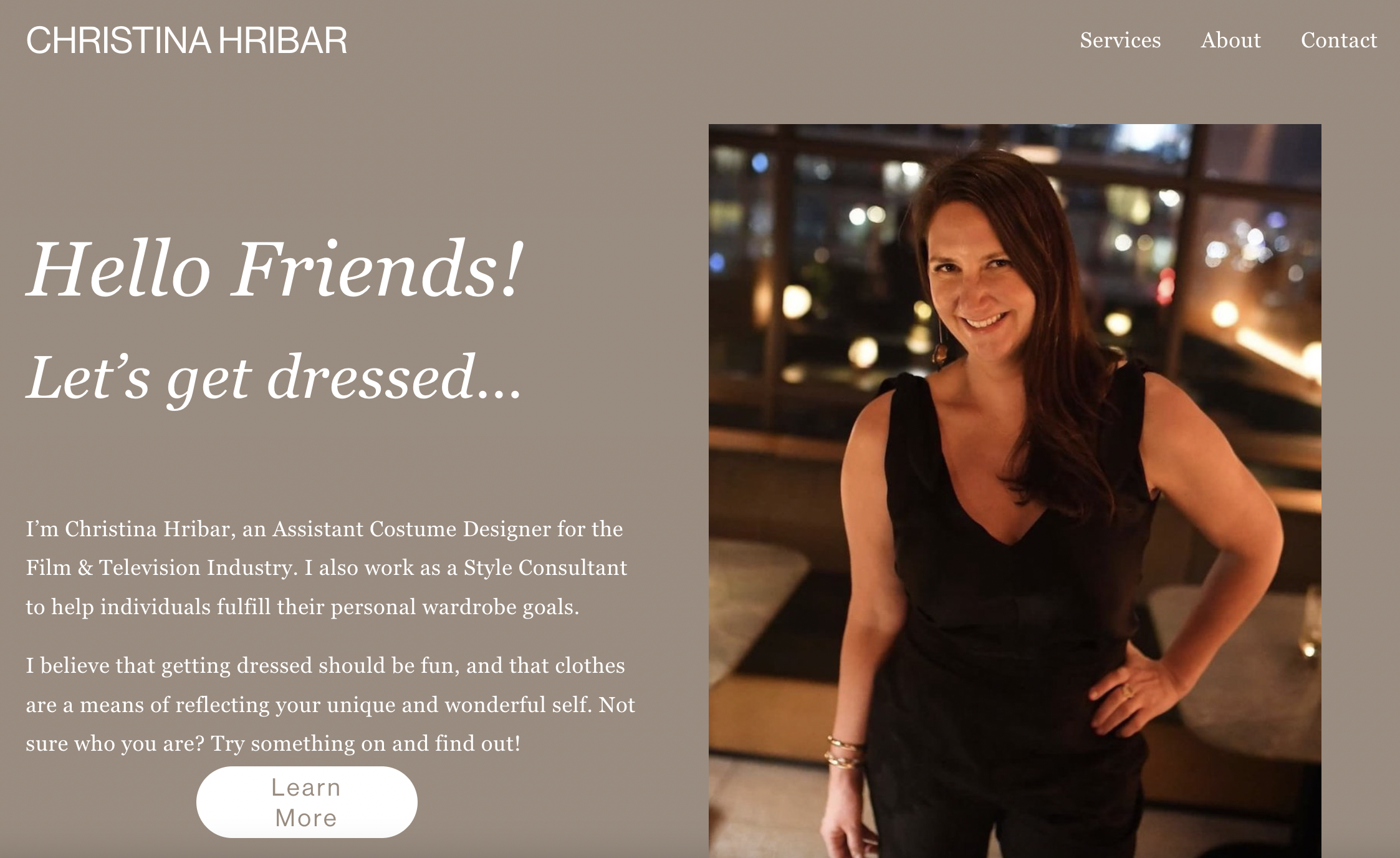Screen dimensions: 1400x858
Task: Click the Learn More button
Action: 307,802
